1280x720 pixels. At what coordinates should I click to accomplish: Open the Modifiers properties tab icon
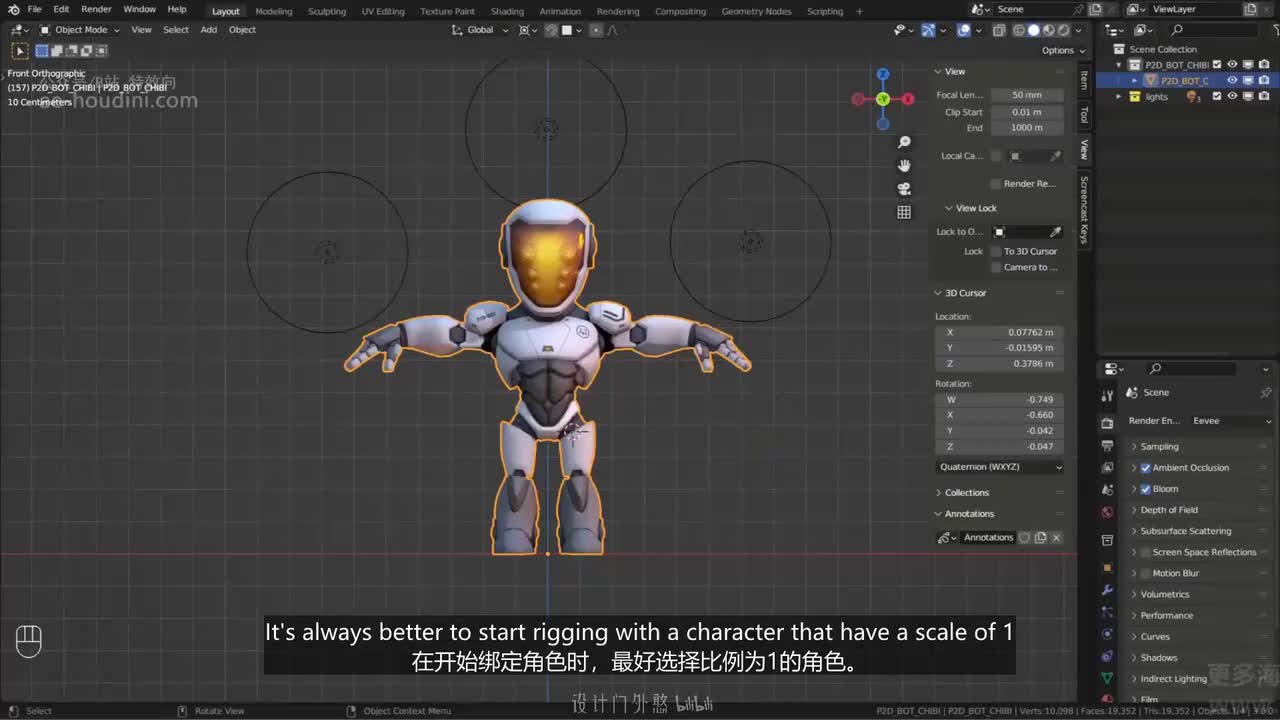click(1107, 590)
